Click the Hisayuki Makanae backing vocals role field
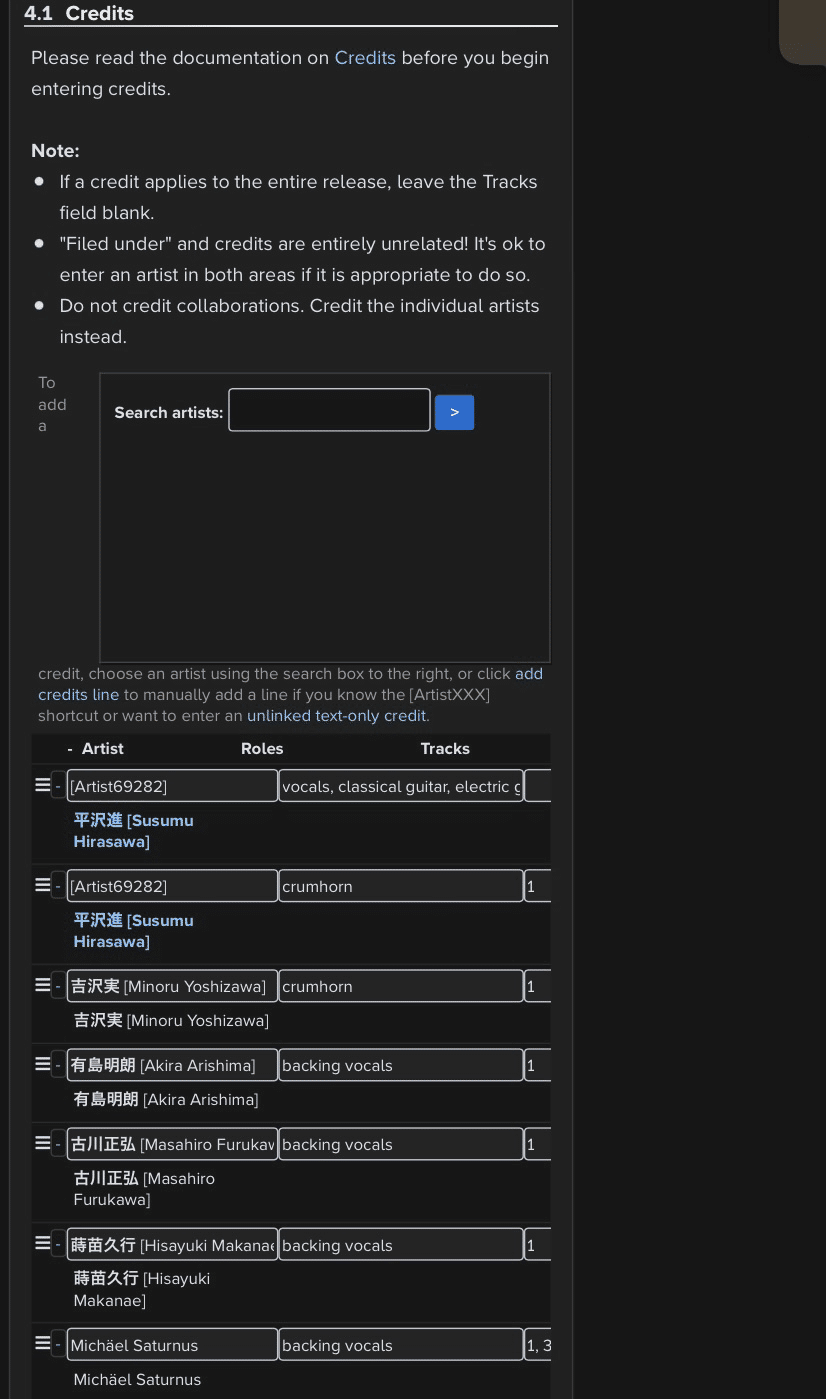 pos(401,1245)
